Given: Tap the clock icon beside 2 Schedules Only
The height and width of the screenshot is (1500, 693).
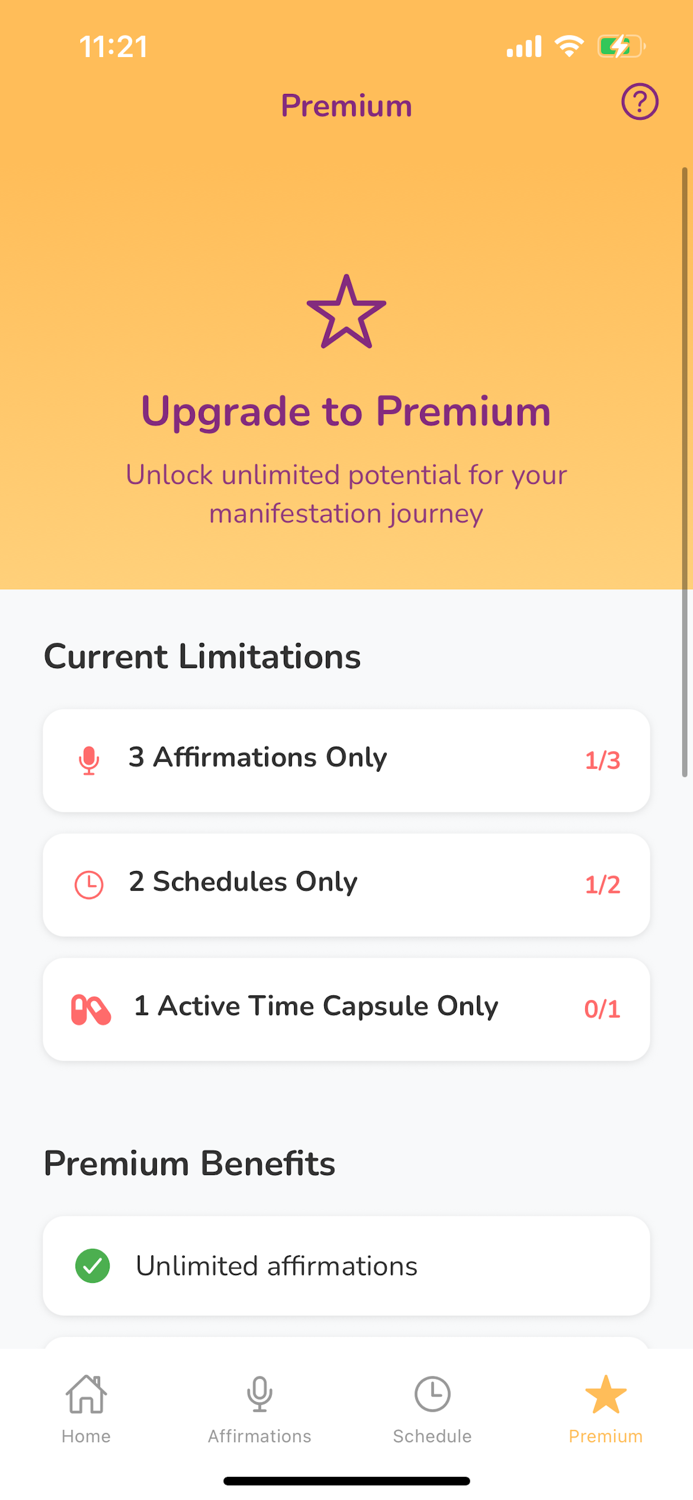Looking at the screenshot, I should 89,884.
